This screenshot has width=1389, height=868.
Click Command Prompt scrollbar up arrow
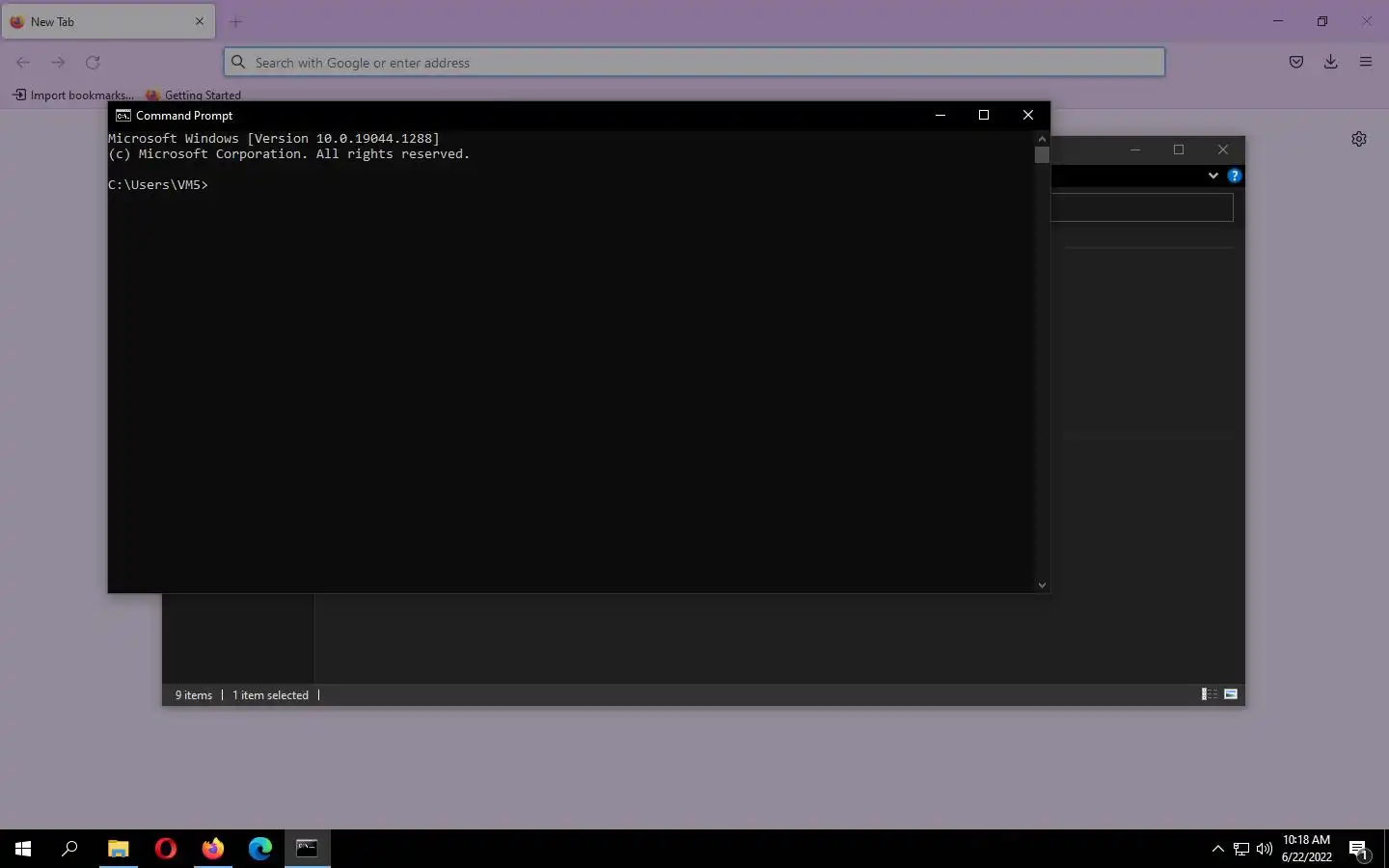pyautogui.click(x=1042, y=139)
